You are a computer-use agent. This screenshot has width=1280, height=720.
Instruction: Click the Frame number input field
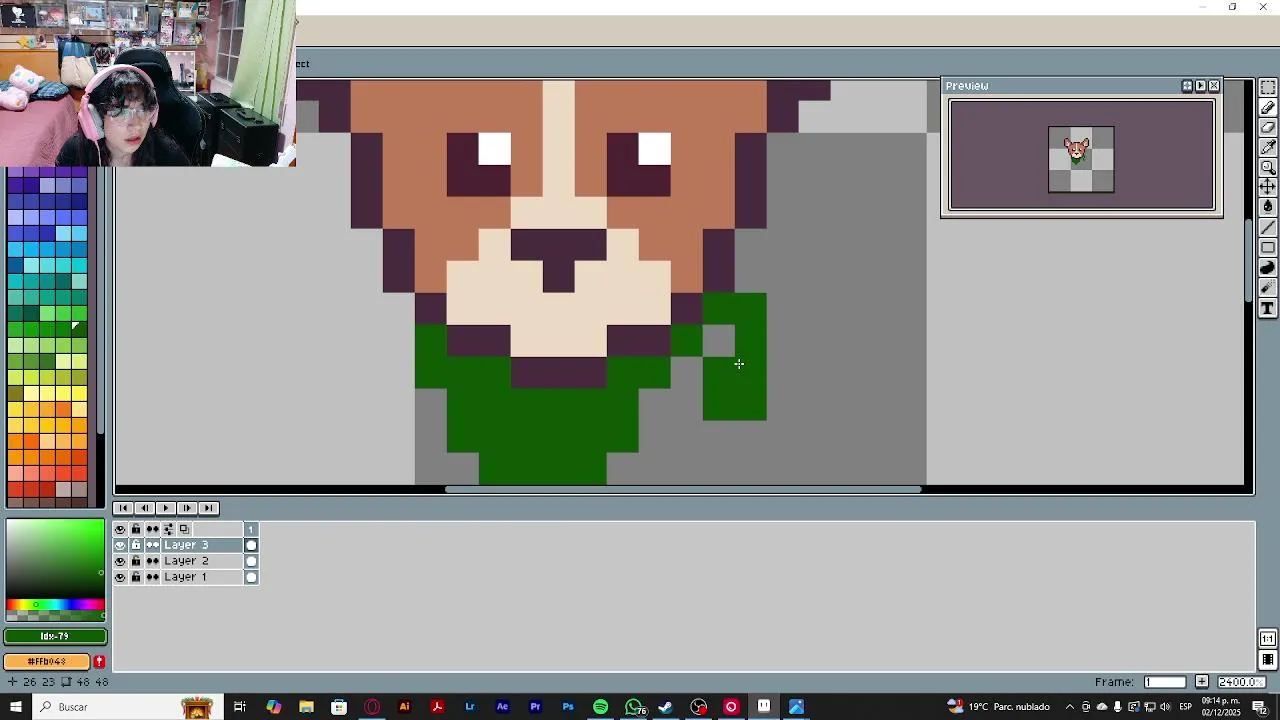1165,682
